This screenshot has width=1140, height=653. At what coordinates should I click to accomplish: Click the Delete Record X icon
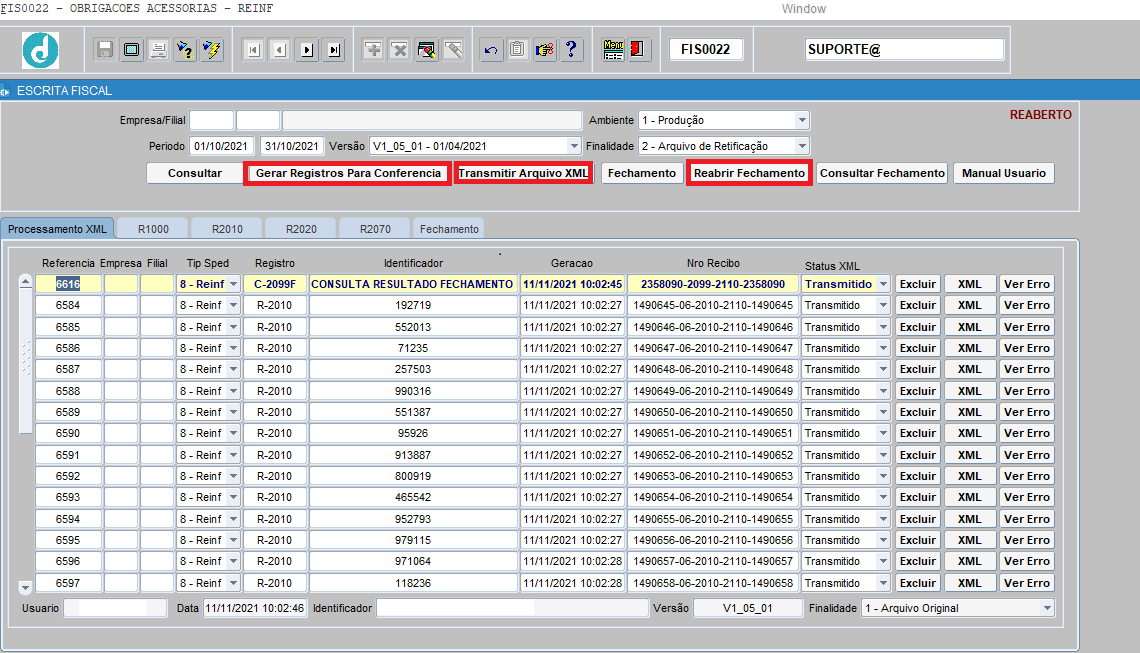(x=400, y=49)
